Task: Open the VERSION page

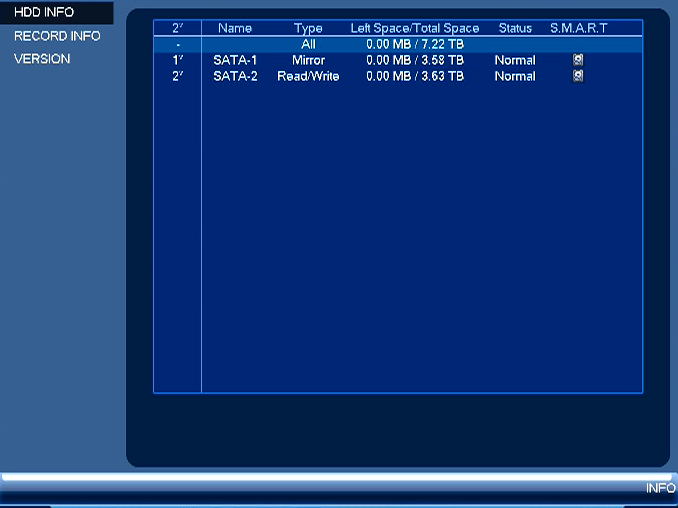Action: (x=42, y=59)
